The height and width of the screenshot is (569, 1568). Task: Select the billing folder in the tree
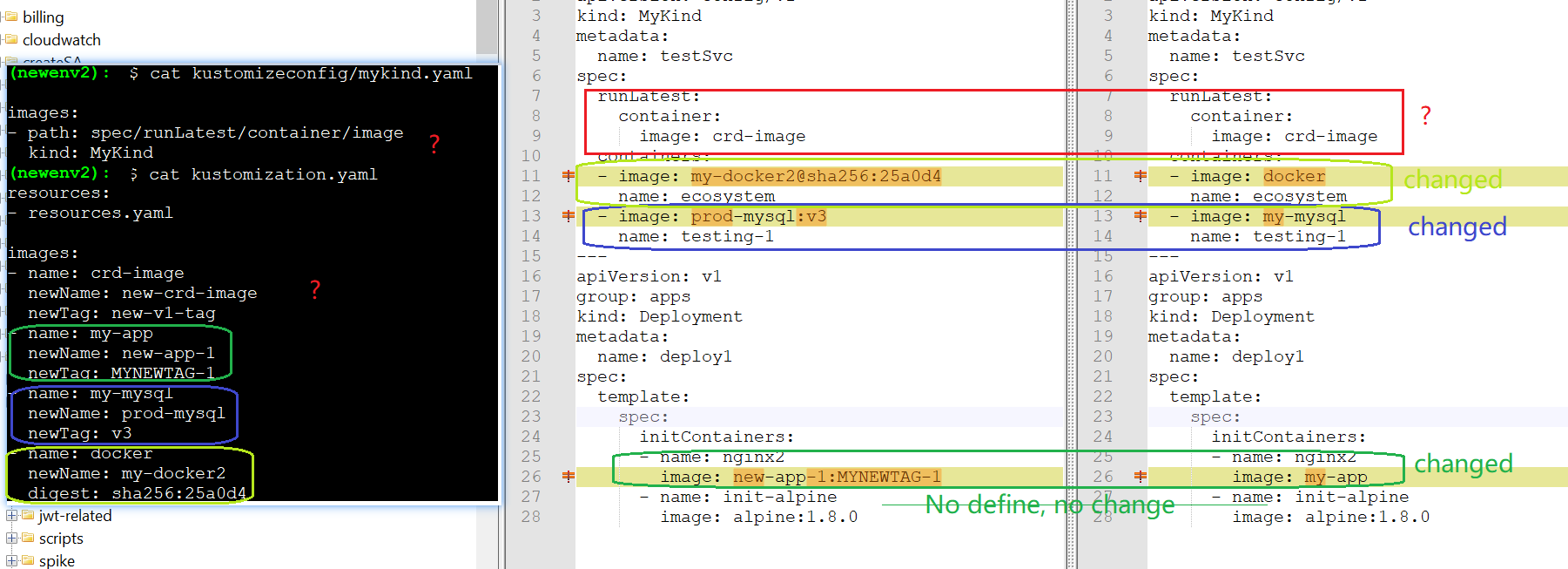click(x=44, y=17)
